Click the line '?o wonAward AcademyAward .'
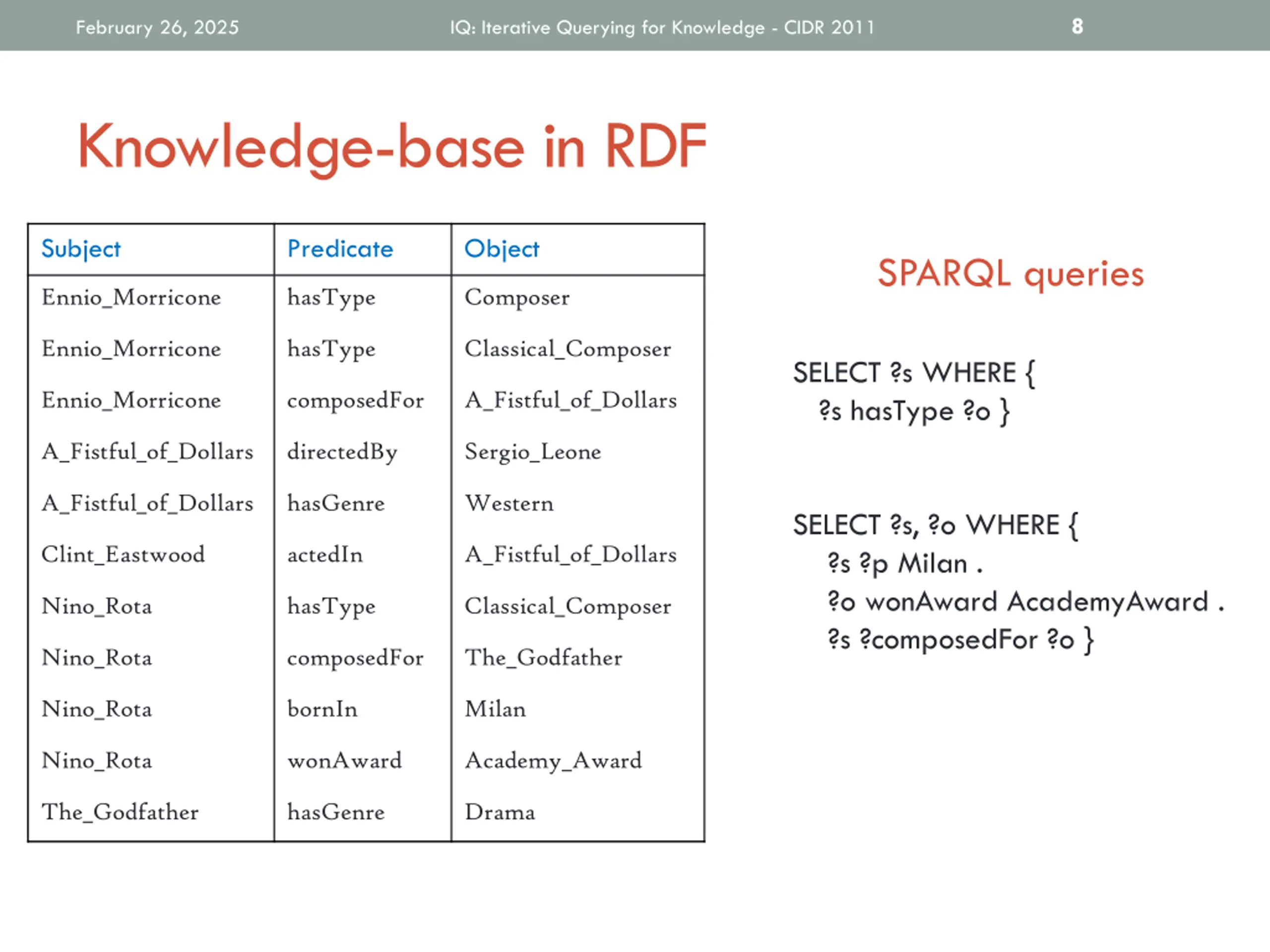 [1026, 602]
